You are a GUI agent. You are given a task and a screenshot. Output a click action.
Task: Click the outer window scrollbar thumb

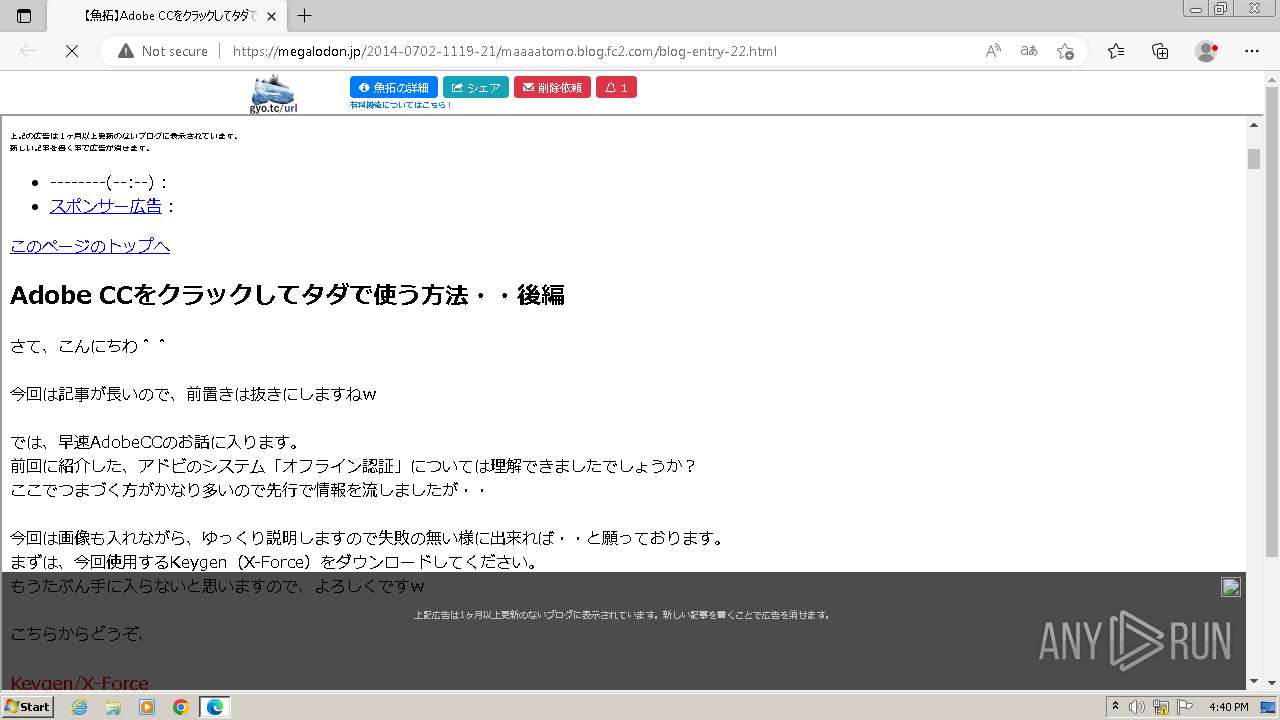coord(1272,320)
